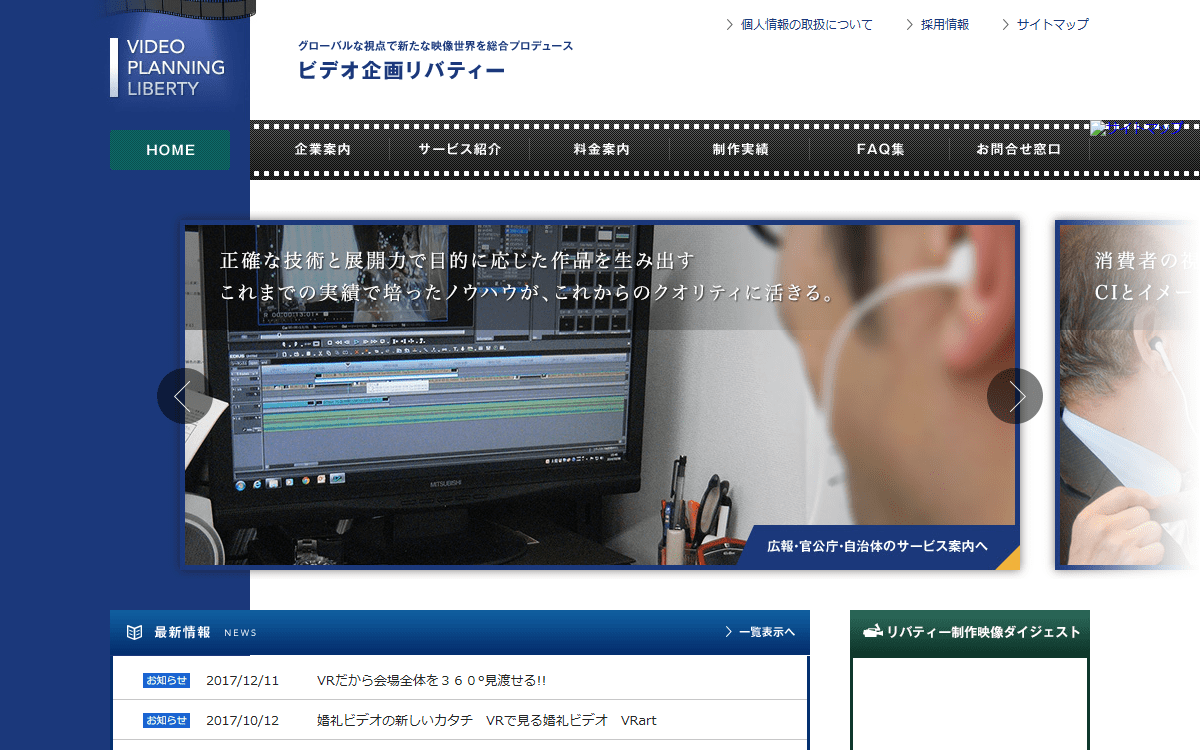Click camera icon in digest header
The width and height of the screenshot is (1200, 750).
(873, 631)
